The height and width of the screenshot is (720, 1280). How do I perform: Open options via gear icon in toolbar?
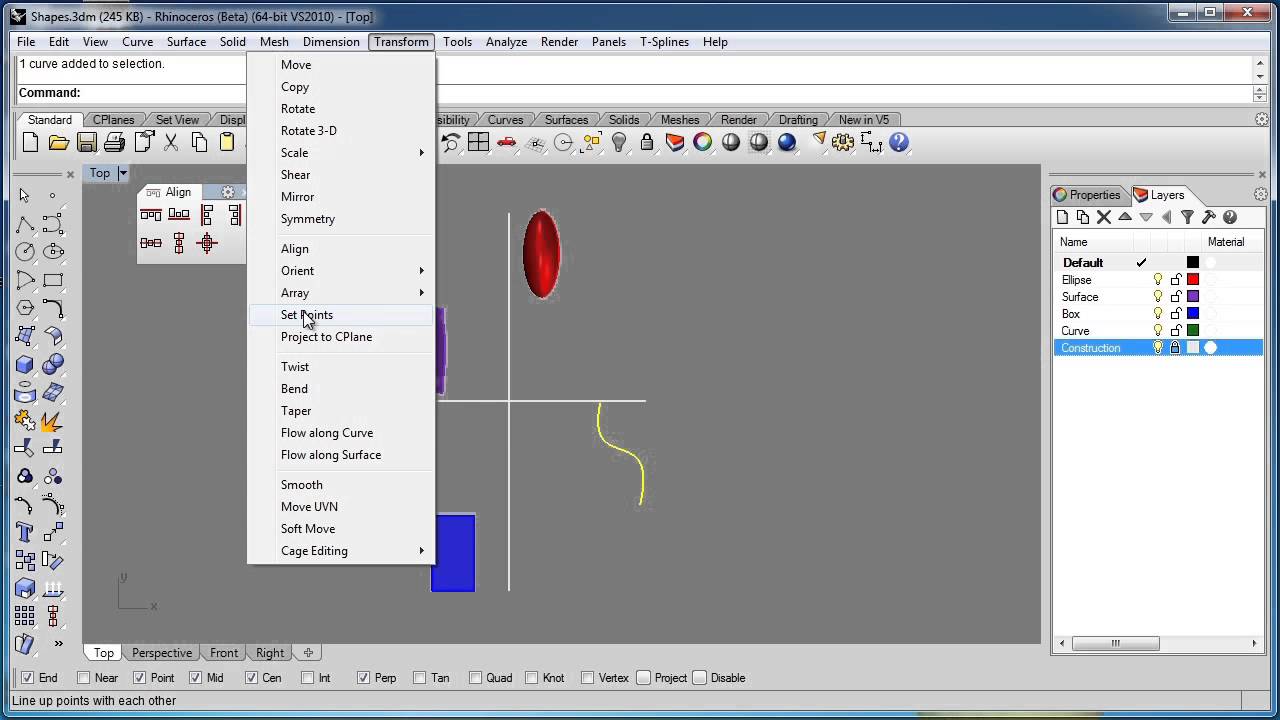(843, 142)
